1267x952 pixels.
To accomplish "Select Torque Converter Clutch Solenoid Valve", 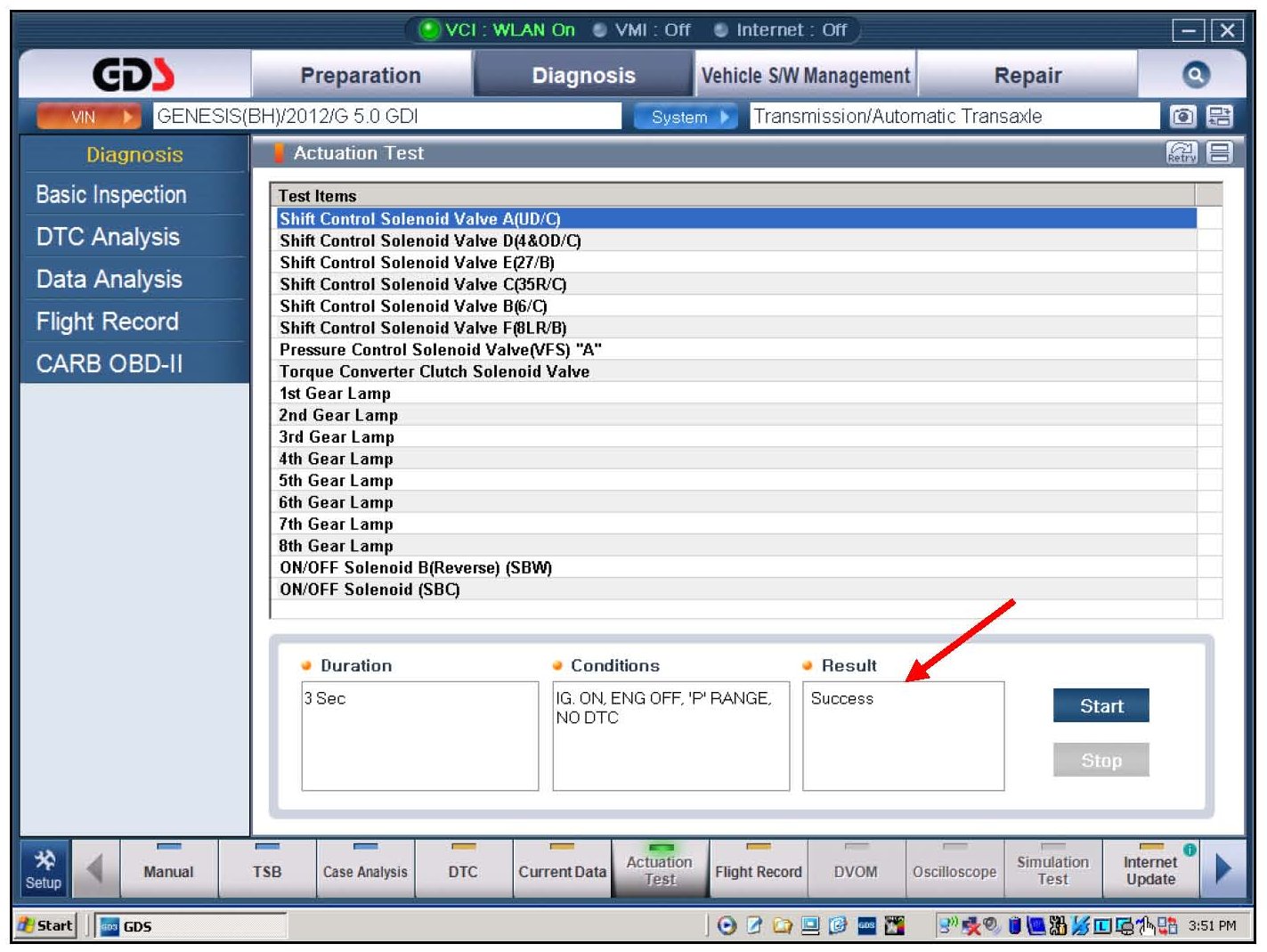I will click(x=435, y=371).
